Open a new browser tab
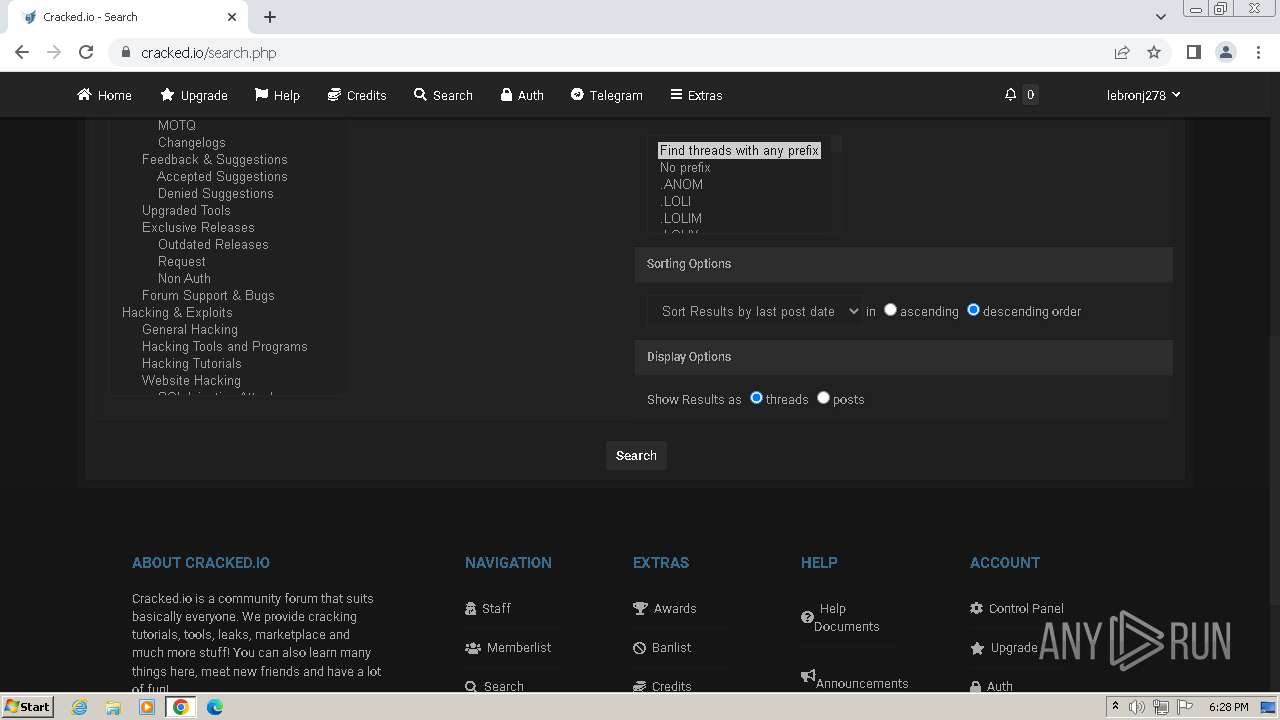Image resolution: width=1280 pixels, height=720 pixels. click(x=270, y=16)
